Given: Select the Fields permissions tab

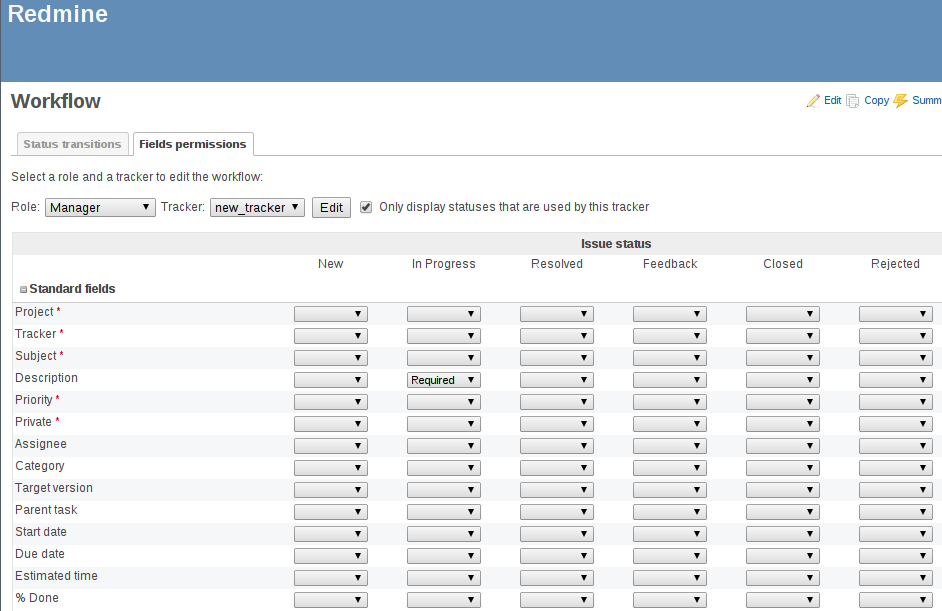Looking at the screenshot, I should coord(193,143).
